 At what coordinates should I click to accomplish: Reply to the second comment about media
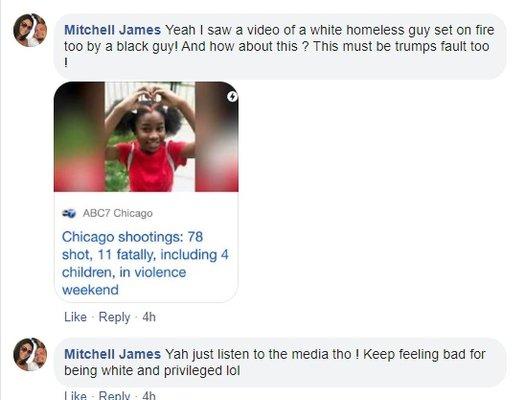114,395
